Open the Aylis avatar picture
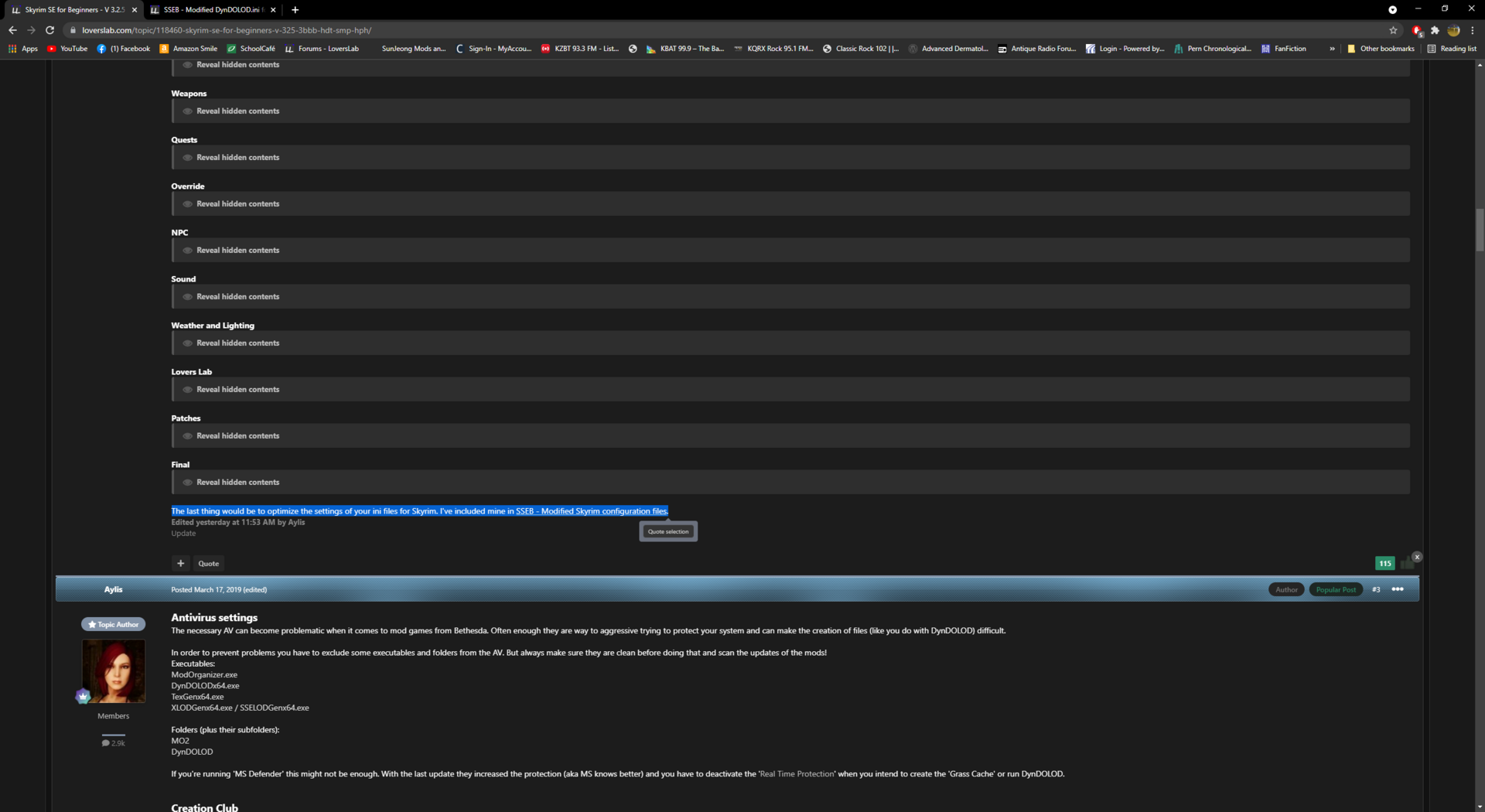1485x812 pixels. click(x=114, y=671)
